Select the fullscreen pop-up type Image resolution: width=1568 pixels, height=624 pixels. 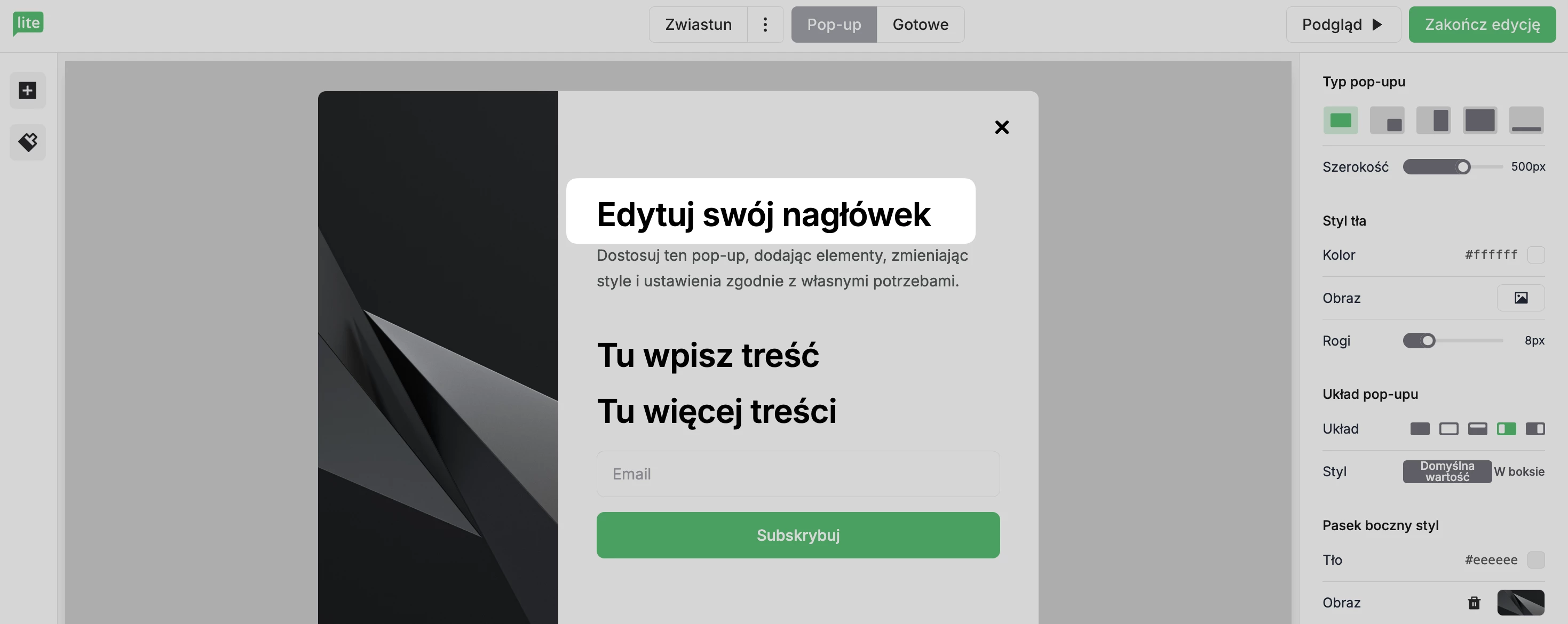click(1480, 121)
